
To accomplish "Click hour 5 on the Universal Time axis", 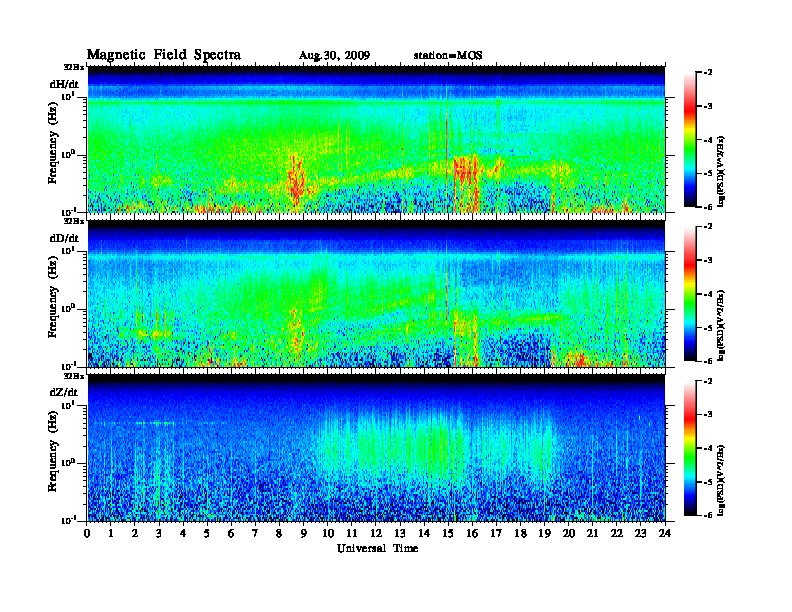I will pos(207,533).
